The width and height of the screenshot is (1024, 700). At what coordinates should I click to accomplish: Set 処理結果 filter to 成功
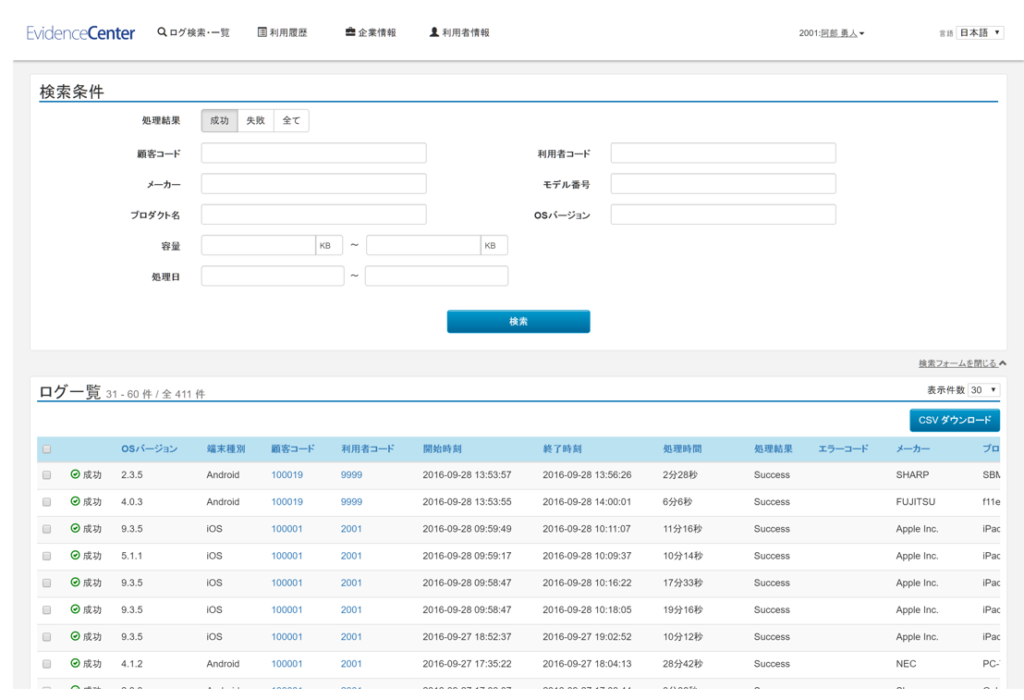click(219, 121)
